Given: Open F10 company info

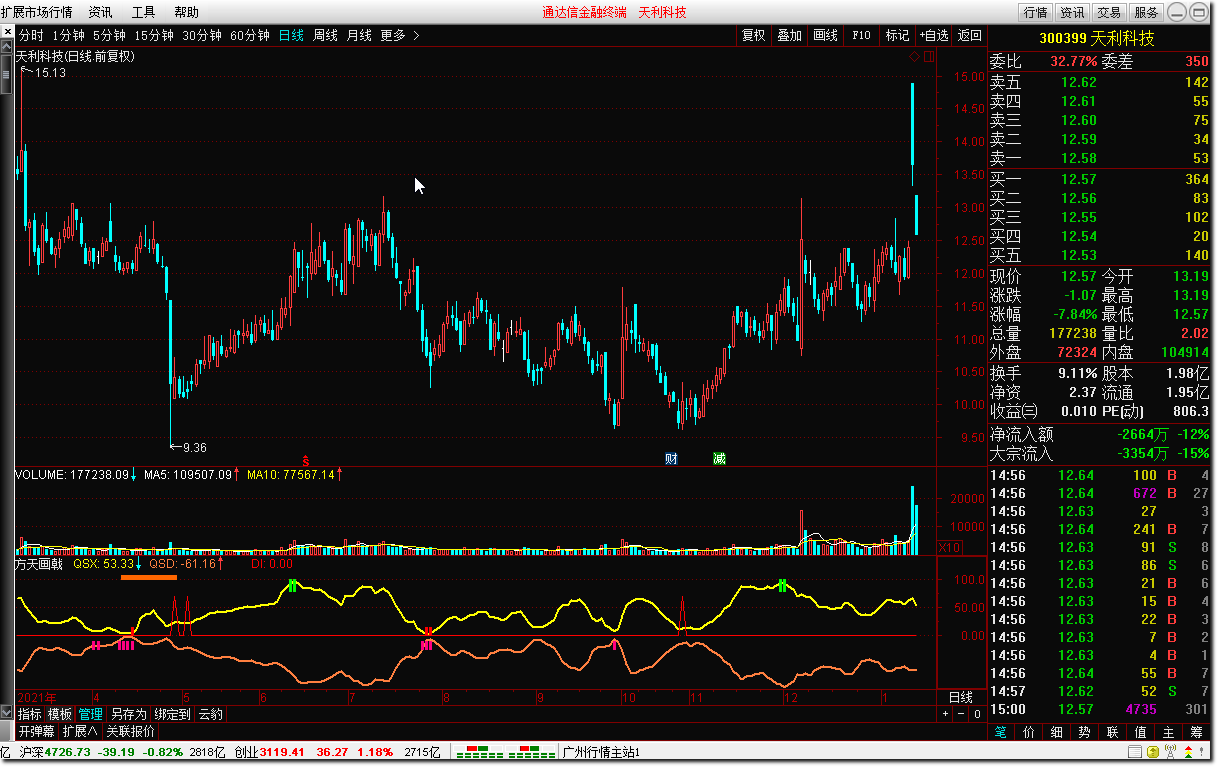Looking at the screenshot, I should click(x=861, y=35).
